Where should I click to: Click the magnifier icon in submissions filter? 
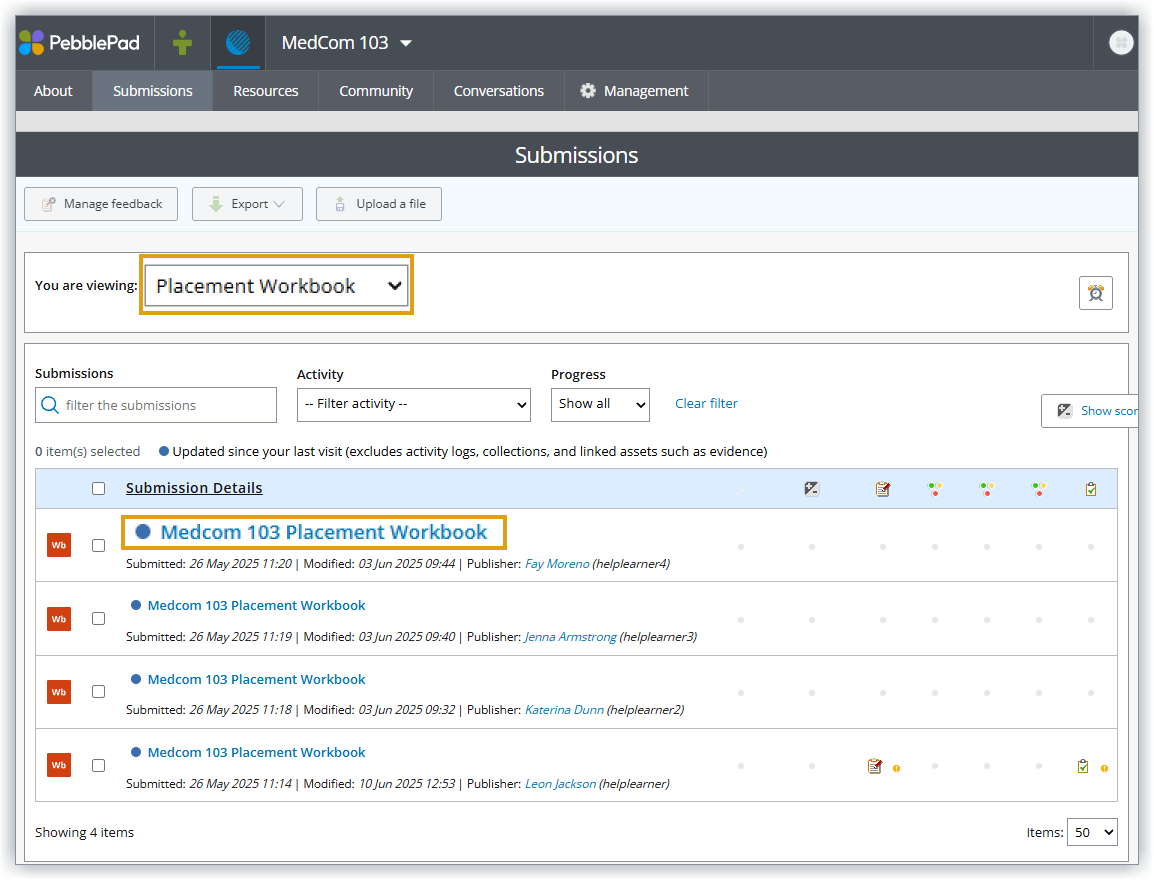point(50,405)
